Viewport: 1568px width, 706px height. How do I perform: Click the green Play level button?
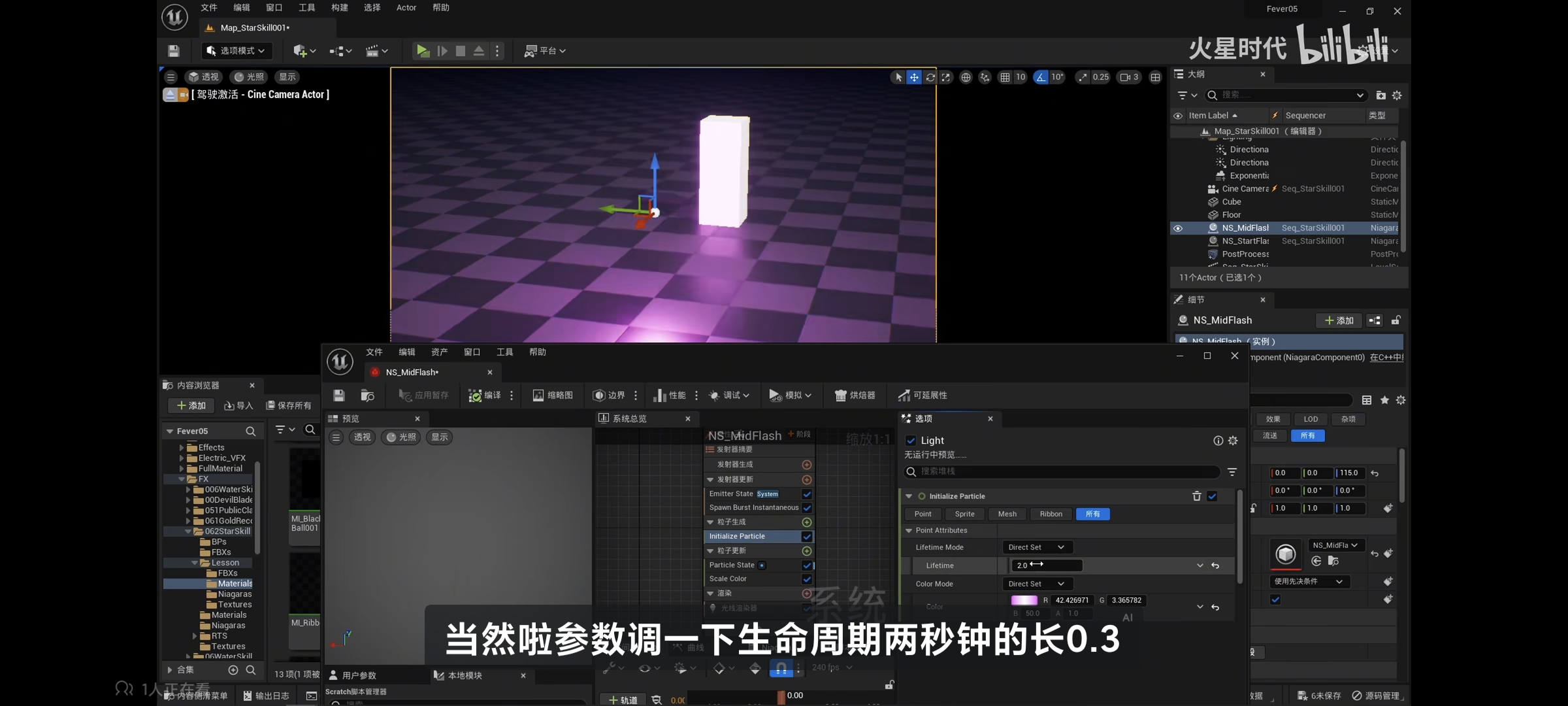tap(423, 51)
